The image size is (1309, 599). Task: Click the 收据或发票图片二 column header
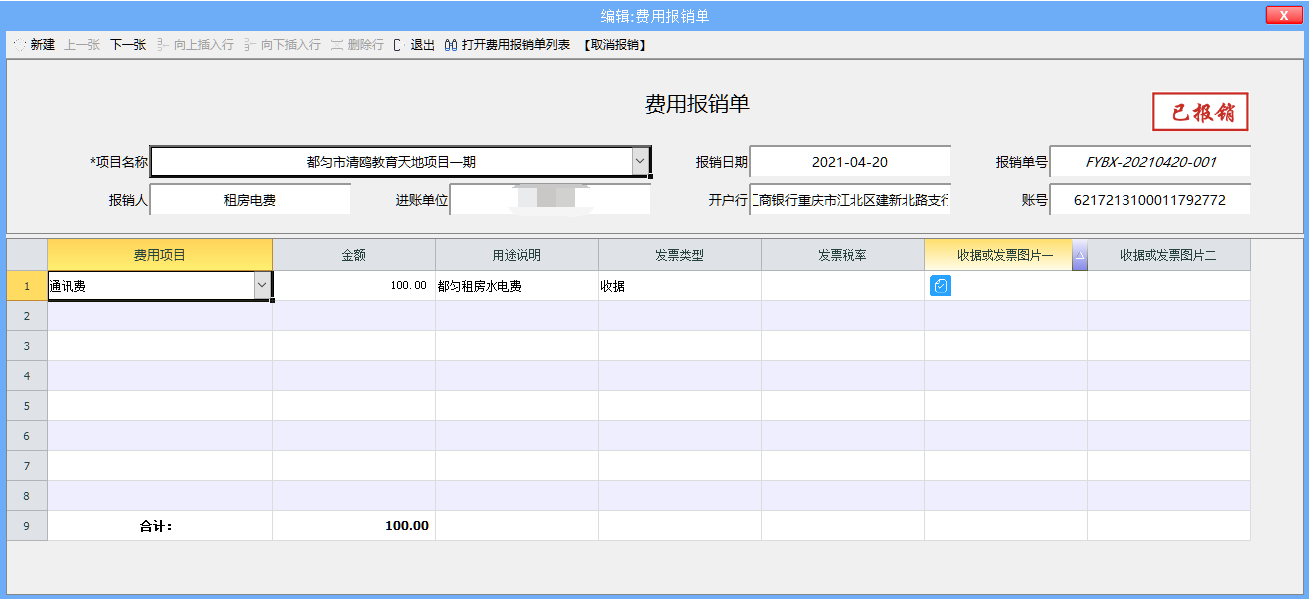(x=1169, y=255)
